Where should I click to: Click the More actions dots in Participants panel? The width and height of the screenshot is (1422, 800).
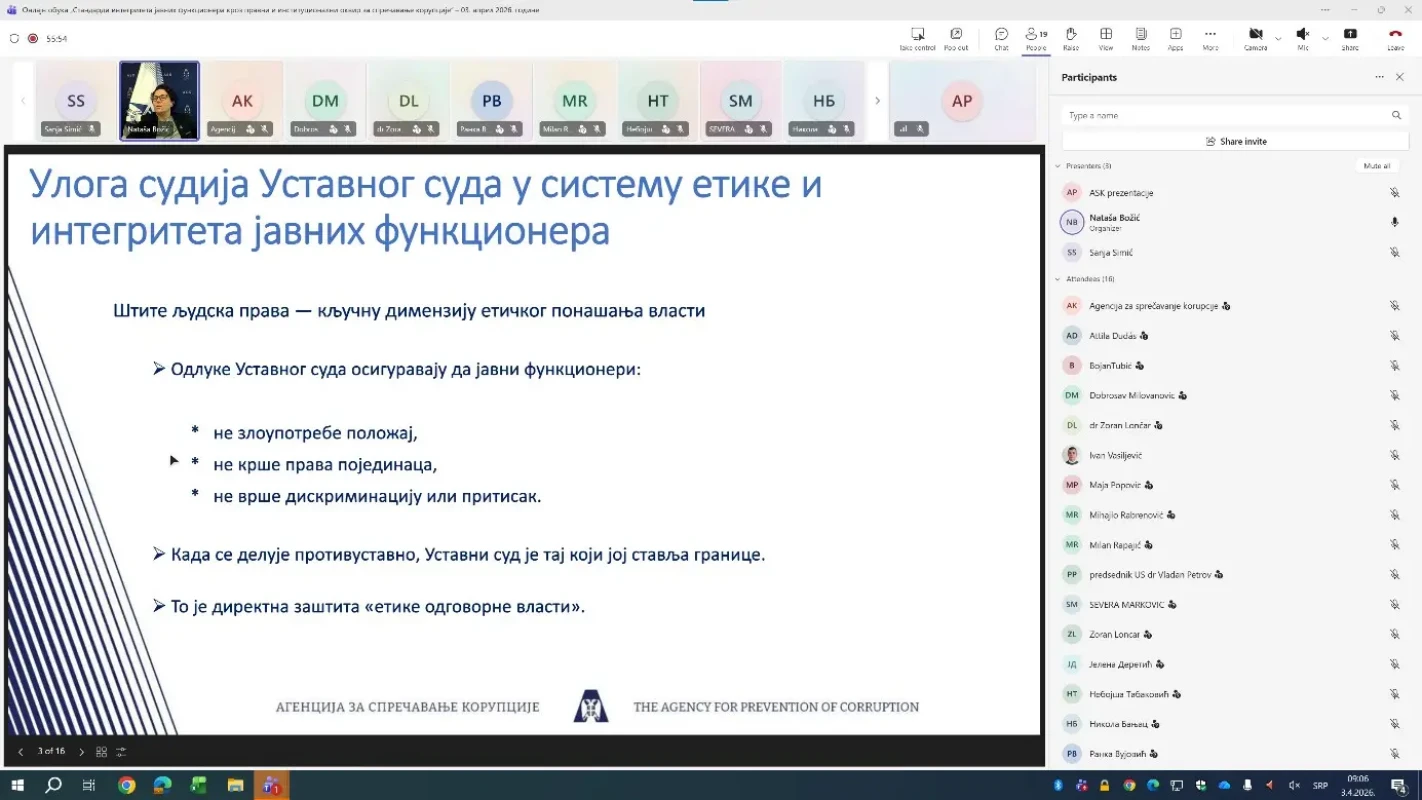click(1379, 76)
